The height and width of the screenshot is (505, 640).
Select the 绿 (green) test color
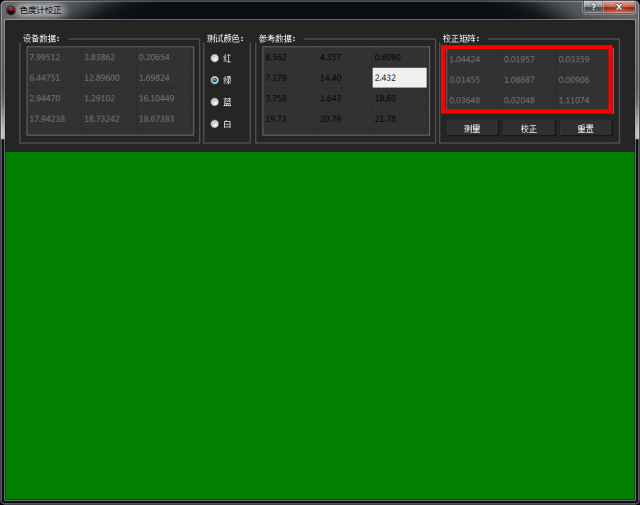tap(214, 80)
